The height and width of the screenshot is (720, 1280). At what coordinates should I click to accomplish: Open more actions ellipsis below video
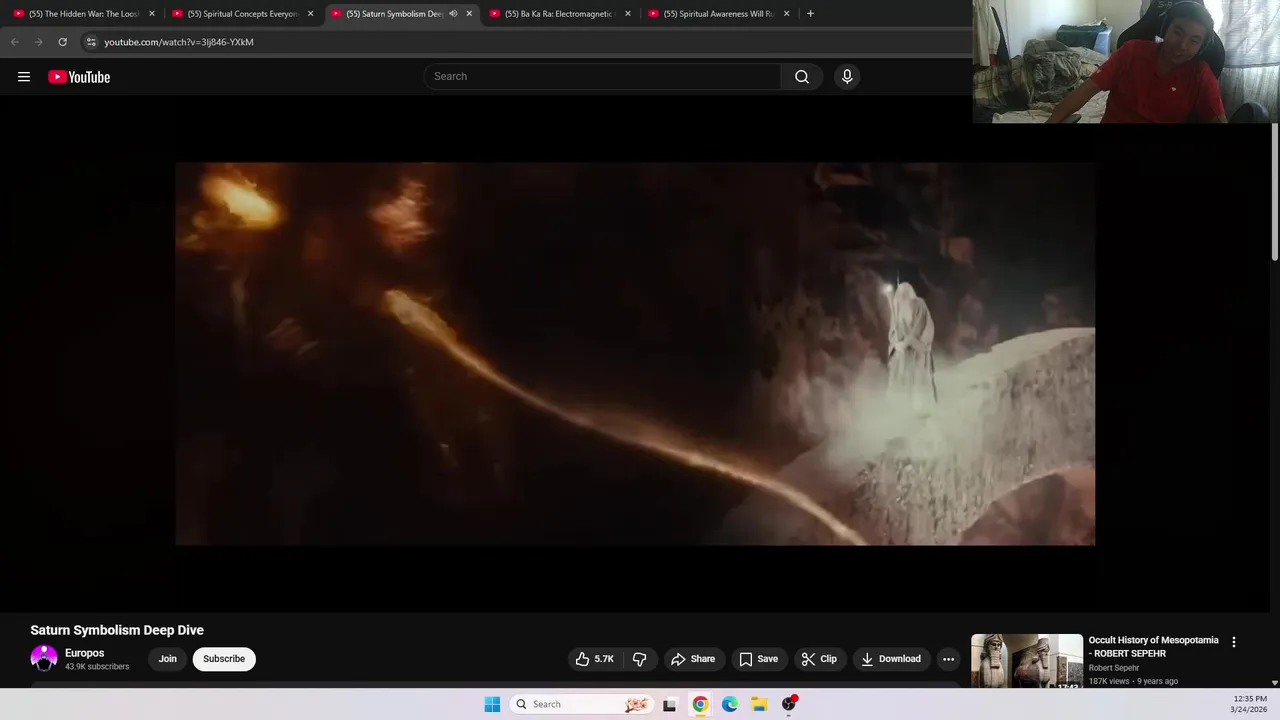pos(948,659)
